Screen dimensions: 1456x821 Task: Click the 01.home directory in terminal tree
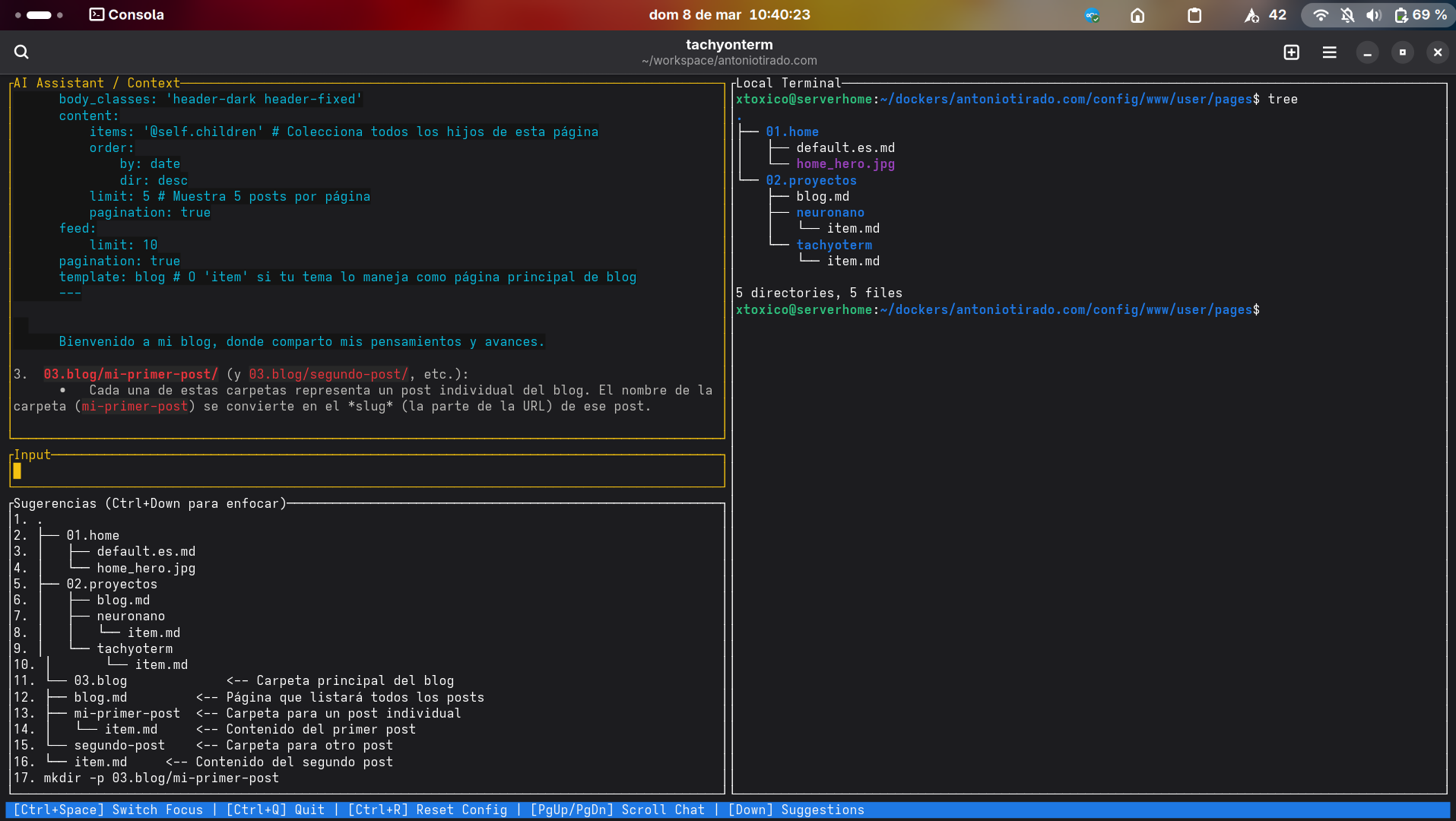(x=791, y=132)
